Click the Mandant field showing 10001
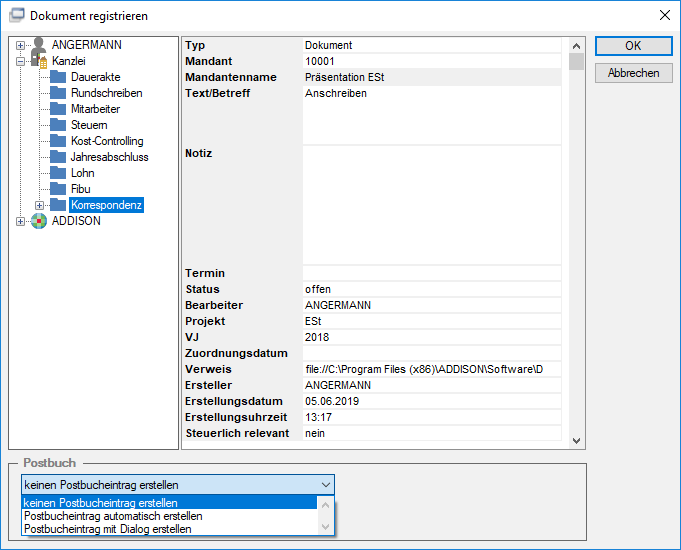This screenshot has height=550, width=681. click(x=432, y=61)
